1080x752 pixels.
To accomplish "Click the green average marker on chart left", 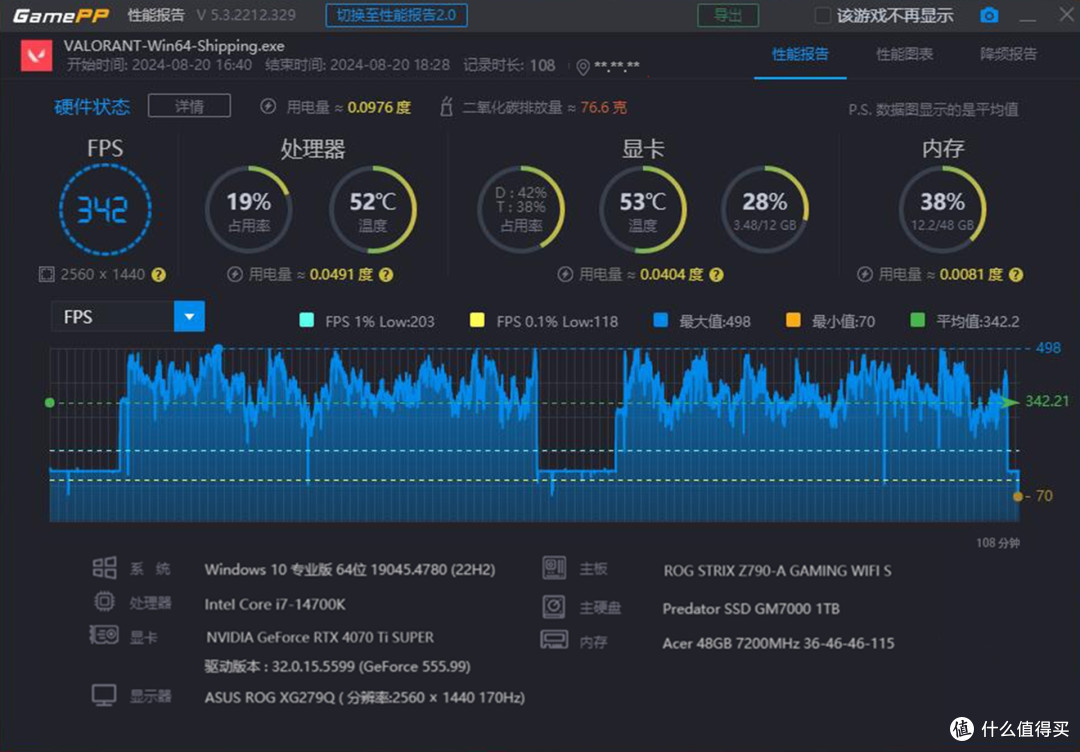I will (50, 403).
